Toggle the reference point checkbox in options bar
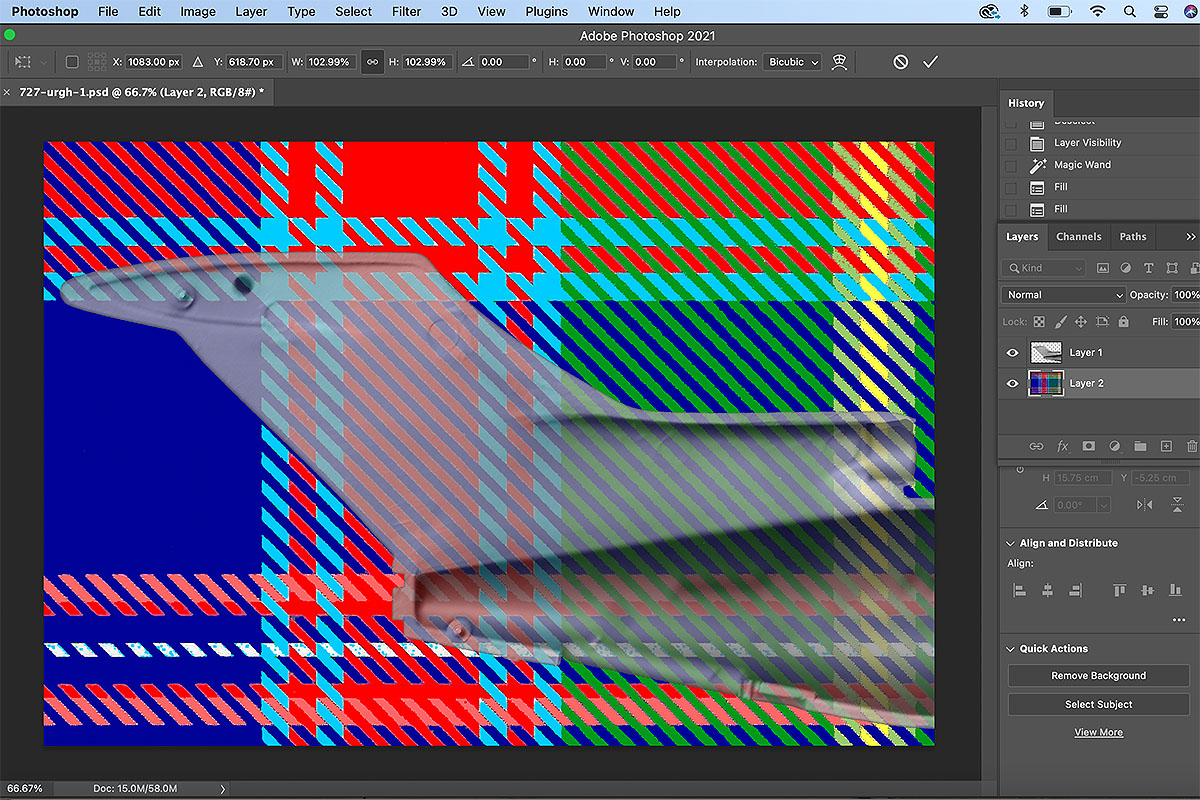Screen dimensions: 1200x800 coord(72,62)
